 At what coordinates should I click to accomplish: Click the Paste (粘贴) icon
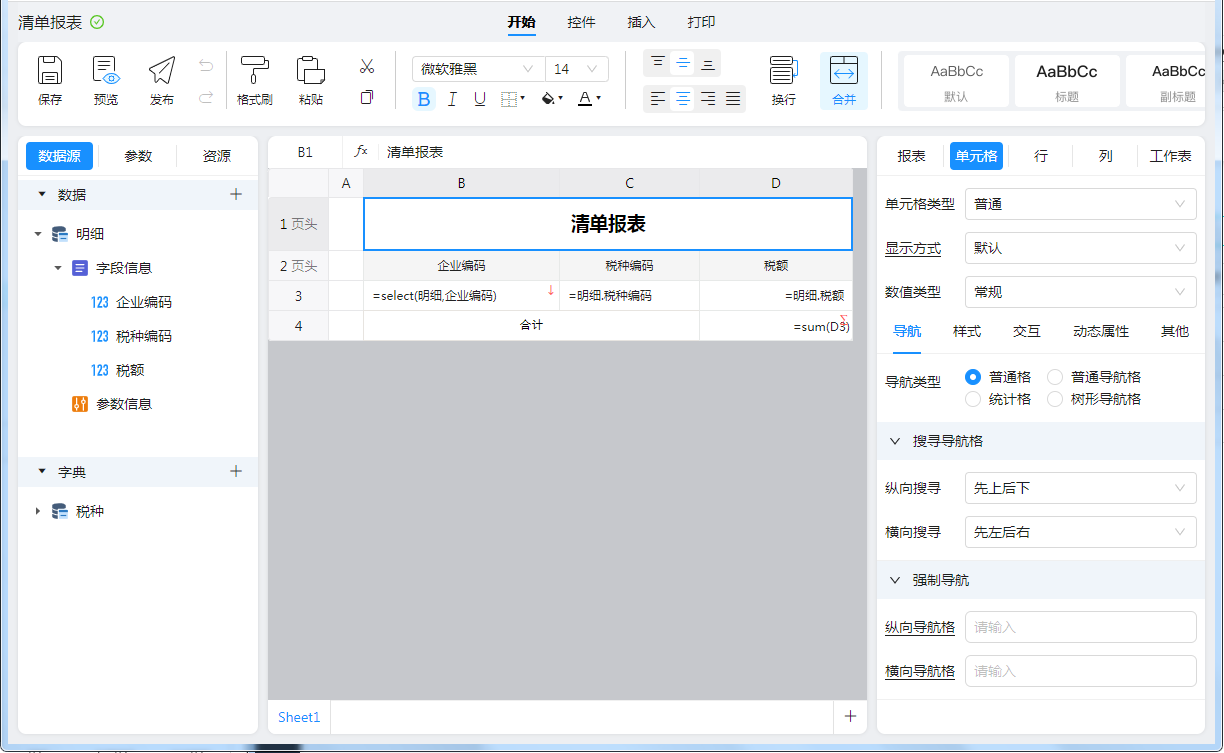coord(310,71)
